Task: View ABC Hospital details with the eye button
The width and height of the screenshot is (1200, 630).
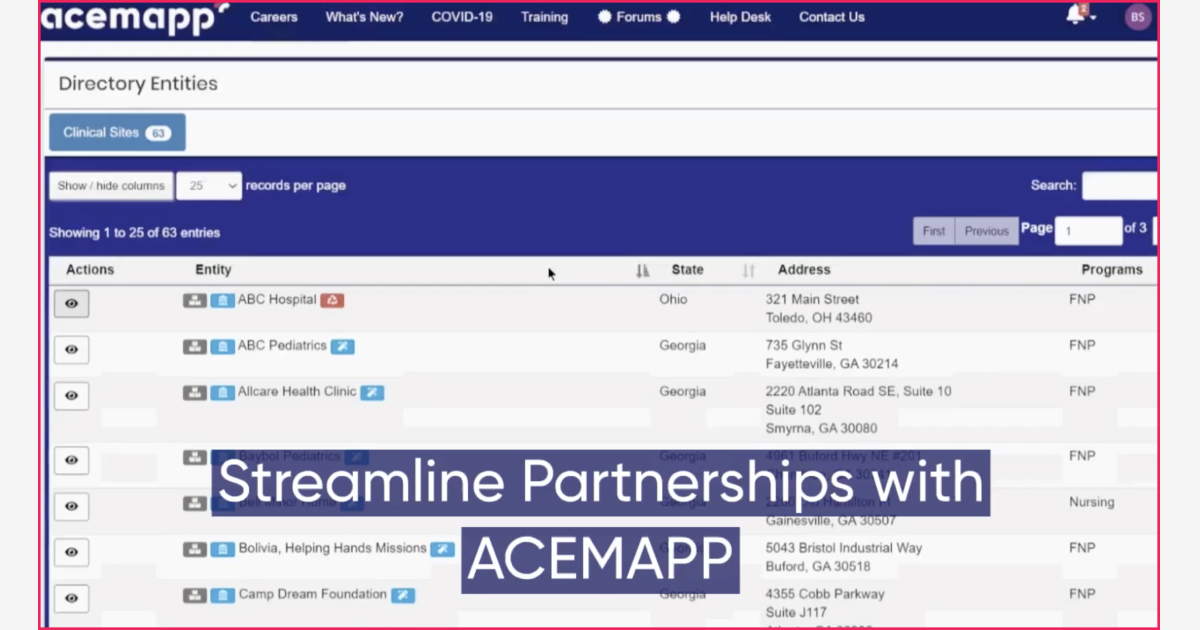Action: point(71,303)
